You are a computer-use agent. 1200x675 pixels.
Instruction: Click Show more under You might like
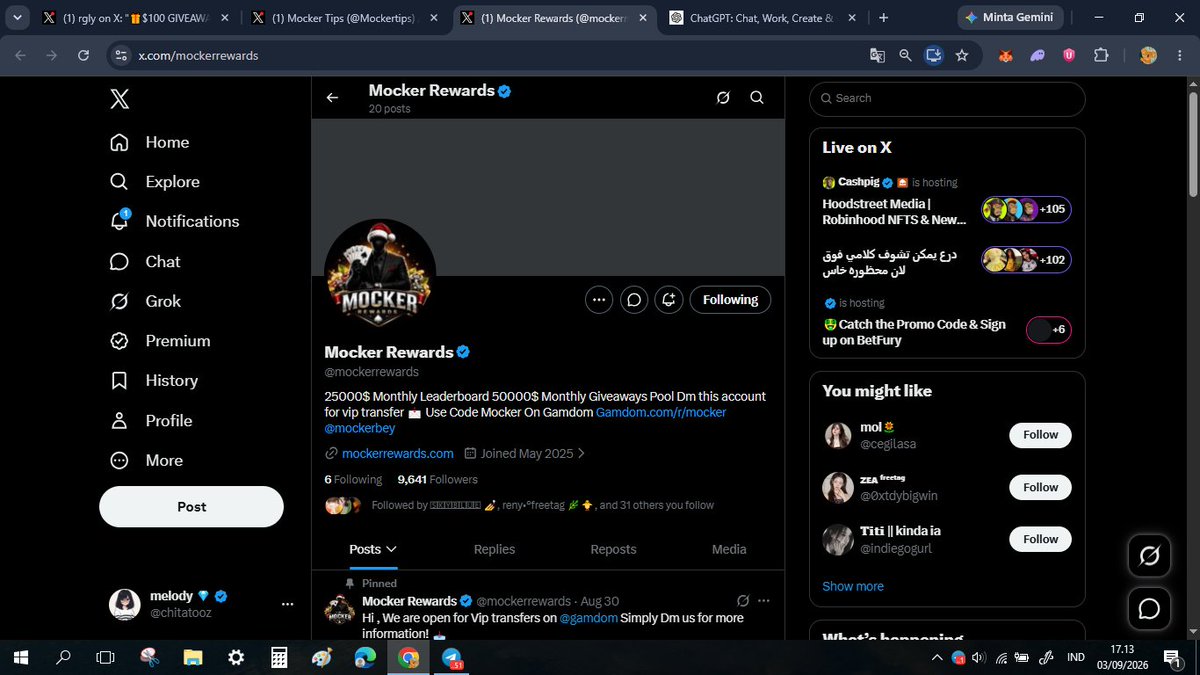pyautogui.click(x=853, y=586)
